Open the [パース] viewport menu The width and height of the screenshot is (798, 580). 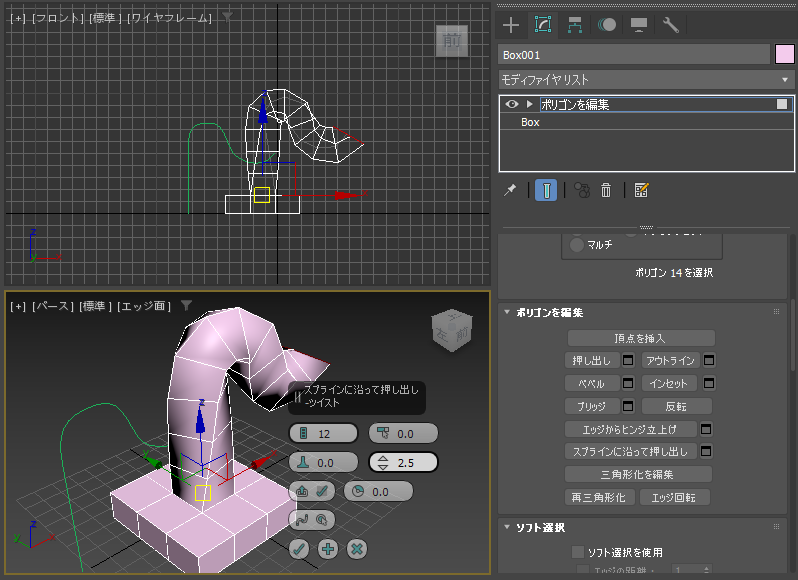tap(52, 306)
